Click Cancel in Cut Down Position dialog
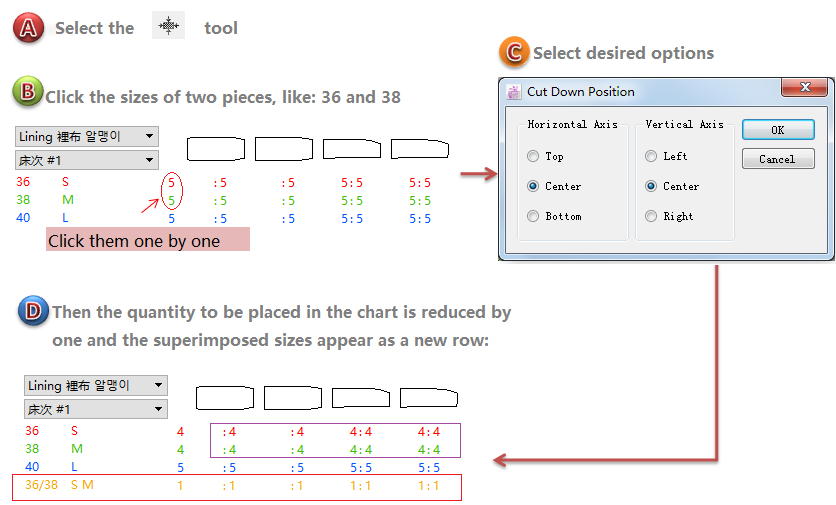 click(777, 159)
